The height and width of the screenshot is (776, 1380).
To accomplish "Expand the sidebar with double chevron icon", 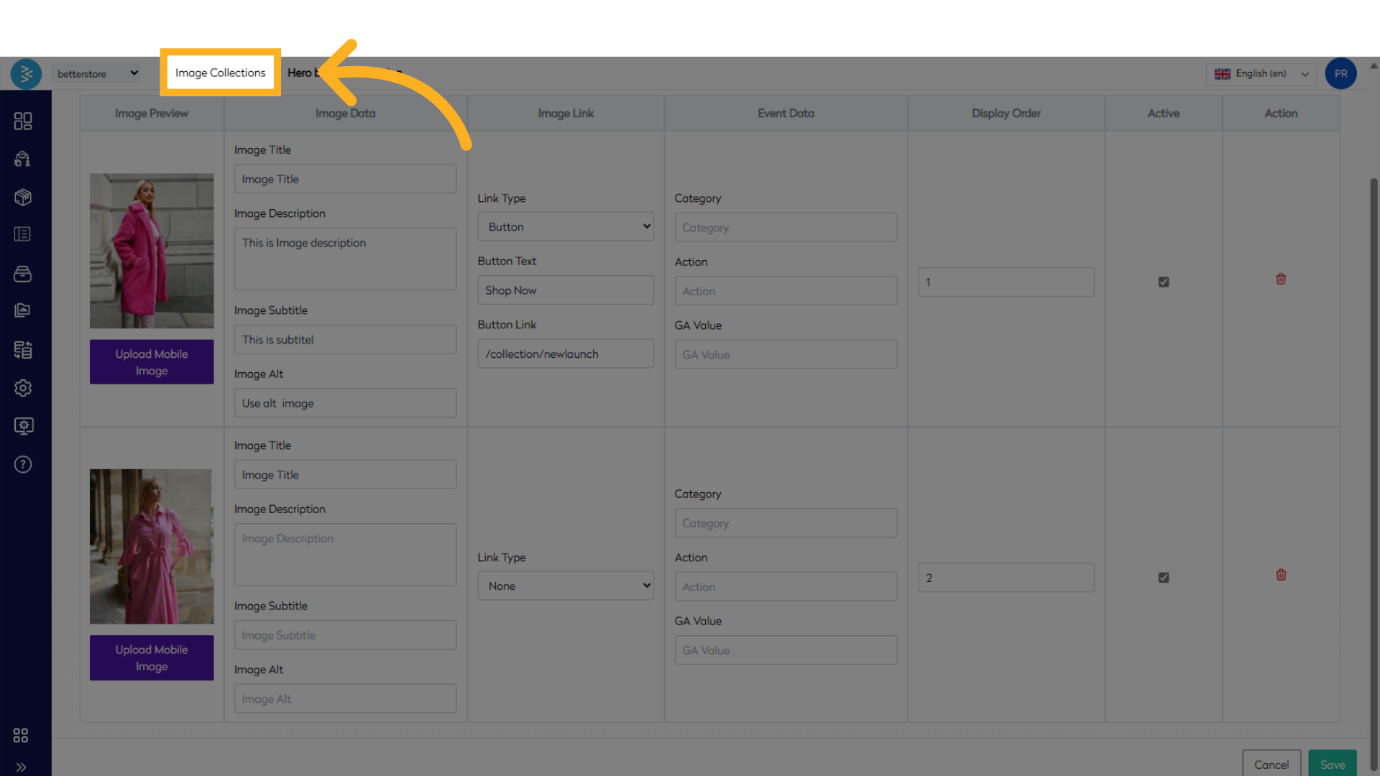I will click(x=21, y=767).
